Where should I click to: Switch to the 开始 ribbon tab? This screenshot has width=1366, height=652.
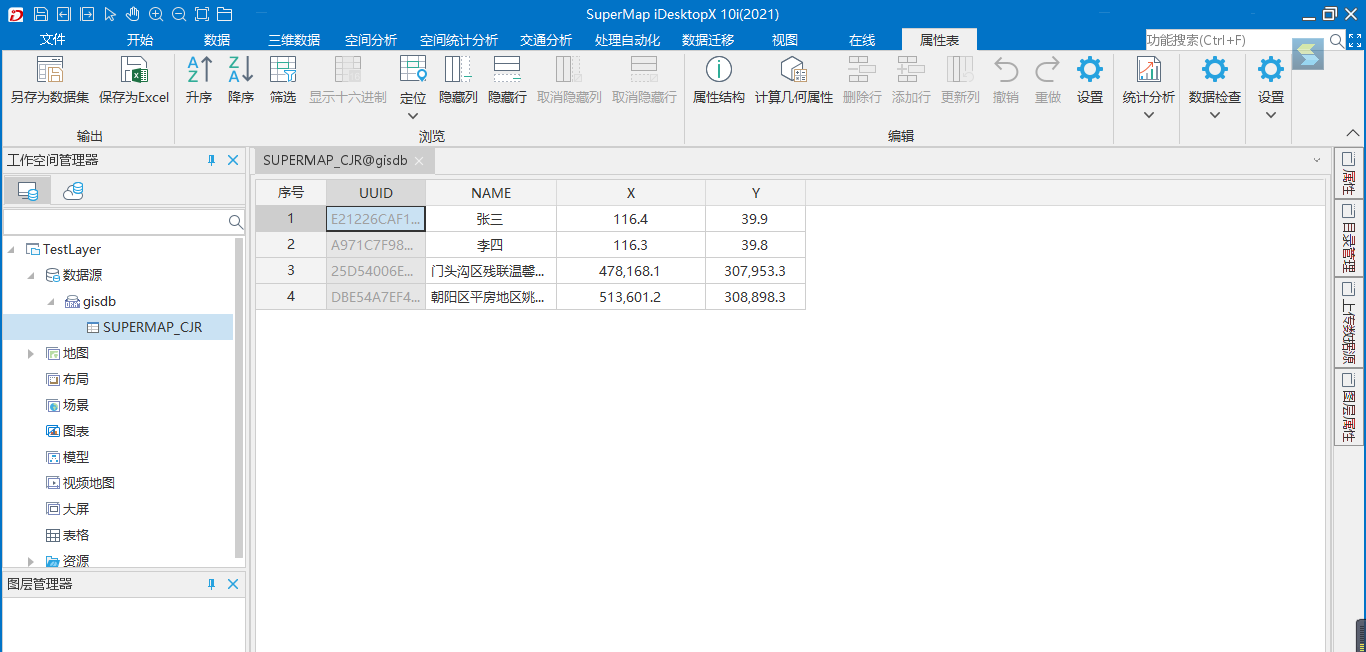tap(140, 40)
